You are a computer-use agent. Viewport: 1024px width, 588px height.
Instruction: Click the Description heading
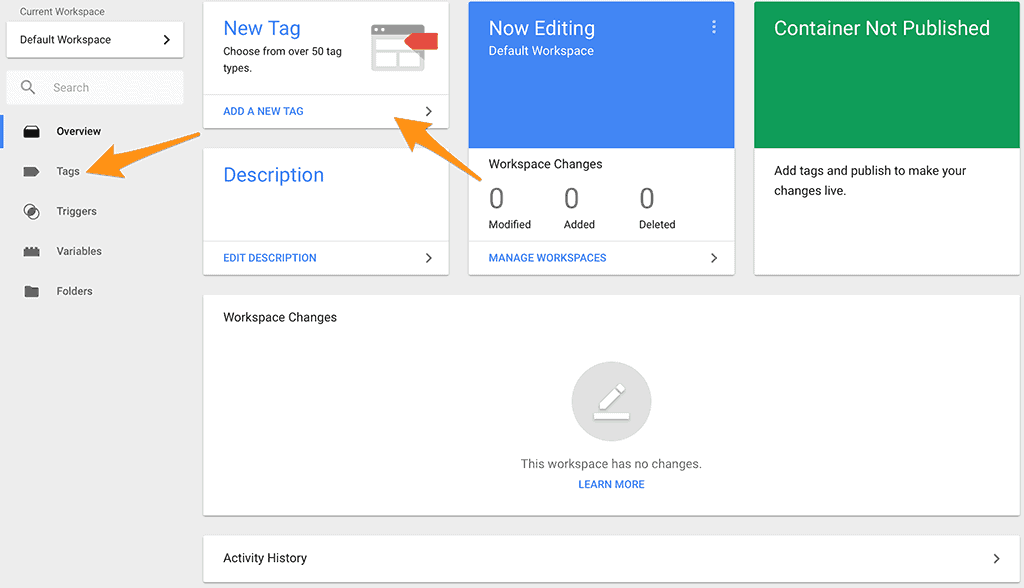[x=274, y=175]
